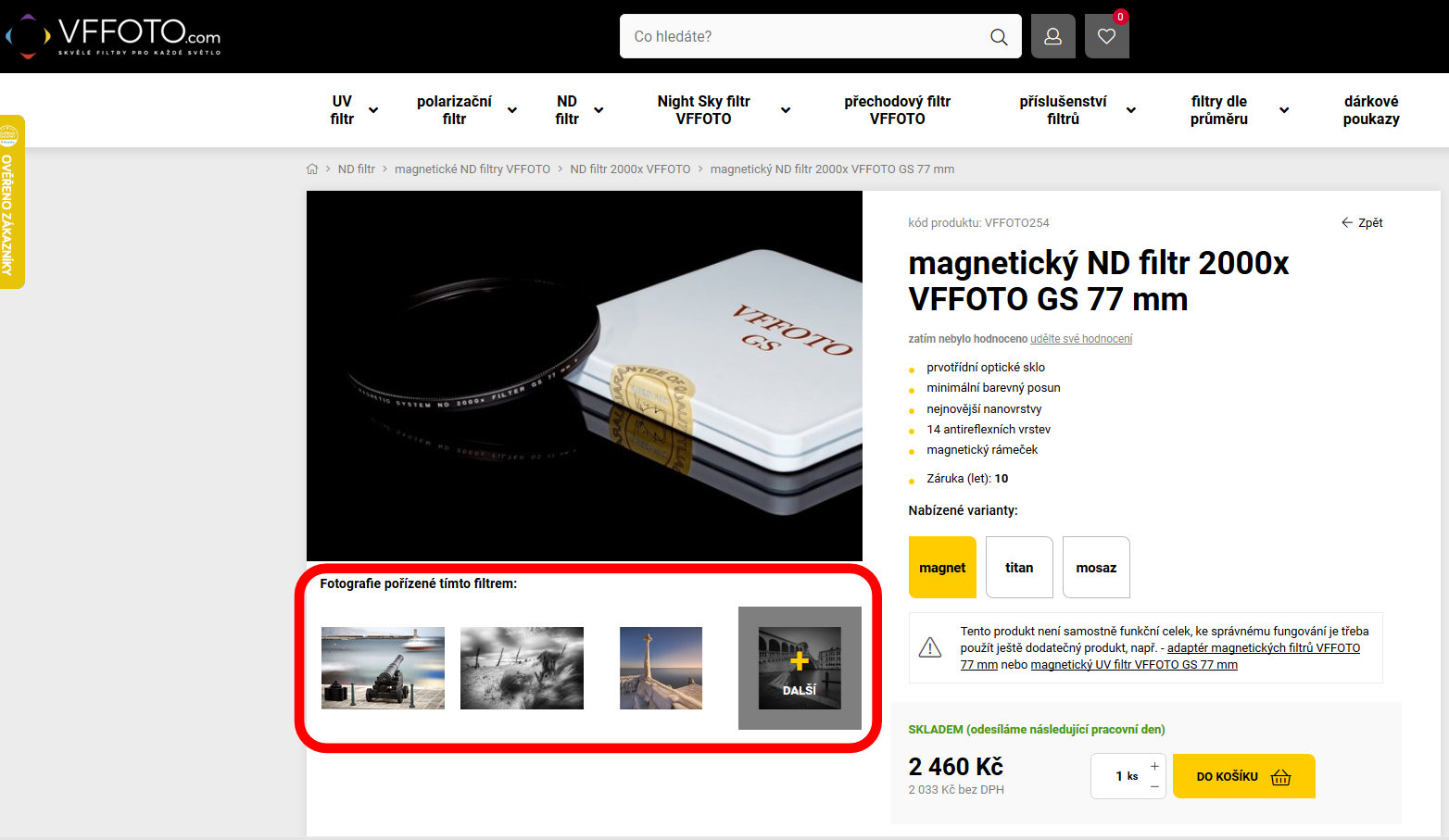Decrease quantity with minus stepper
The image size is (1449, 840).
1154,786
